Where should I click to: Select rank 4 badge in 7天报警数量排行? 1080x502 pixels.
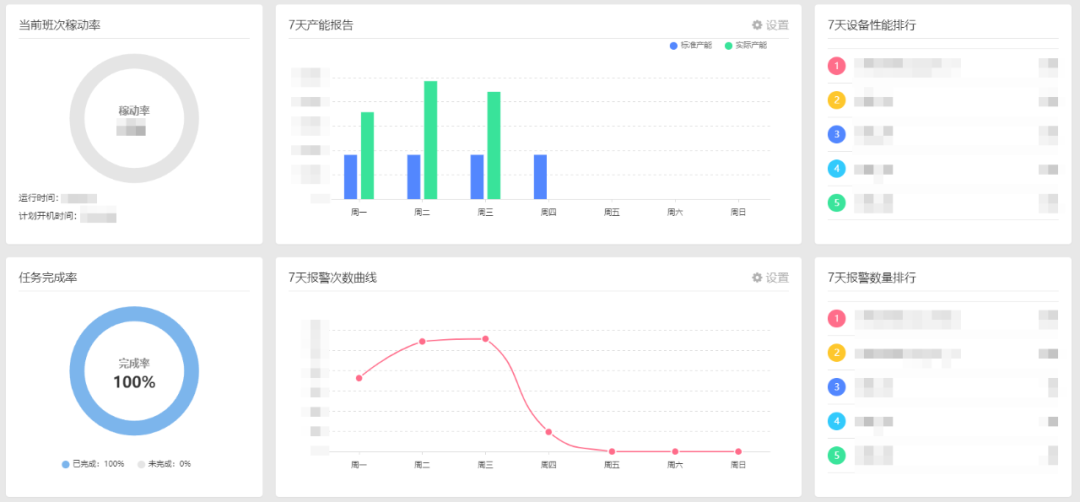coord(837,421)
